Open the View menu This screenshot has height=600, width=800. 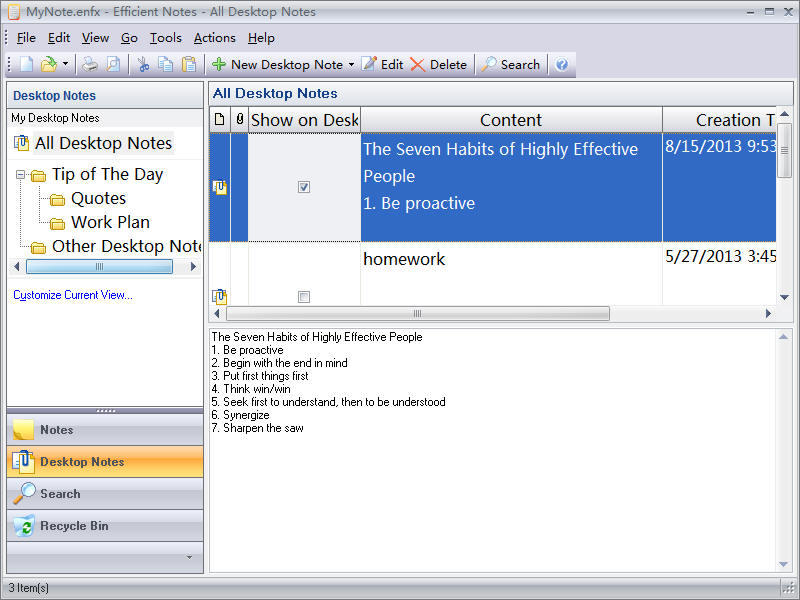click(x=95, y=38)
